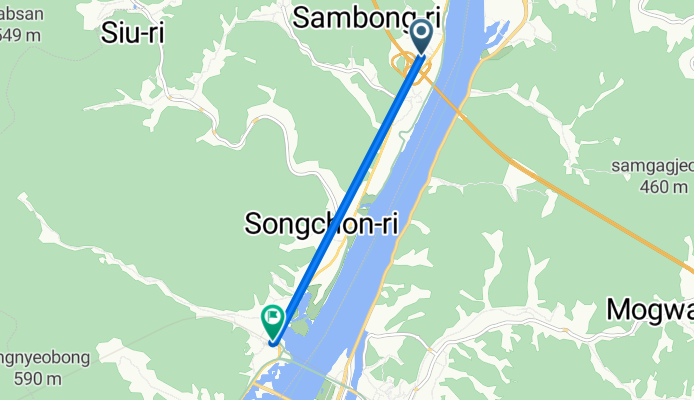Click the green destination flag marker
The image size is (694, 400).
(x=273, y=322)
